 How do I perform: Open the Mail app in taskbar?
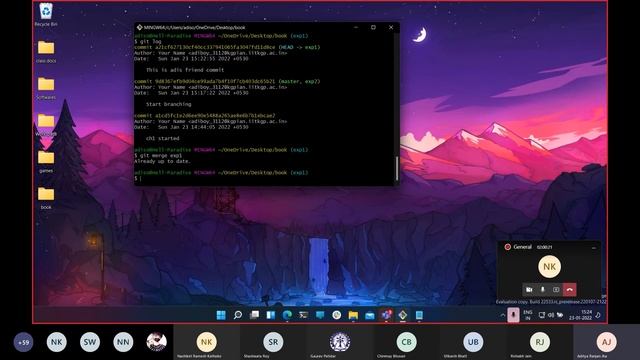click(370, 315)
